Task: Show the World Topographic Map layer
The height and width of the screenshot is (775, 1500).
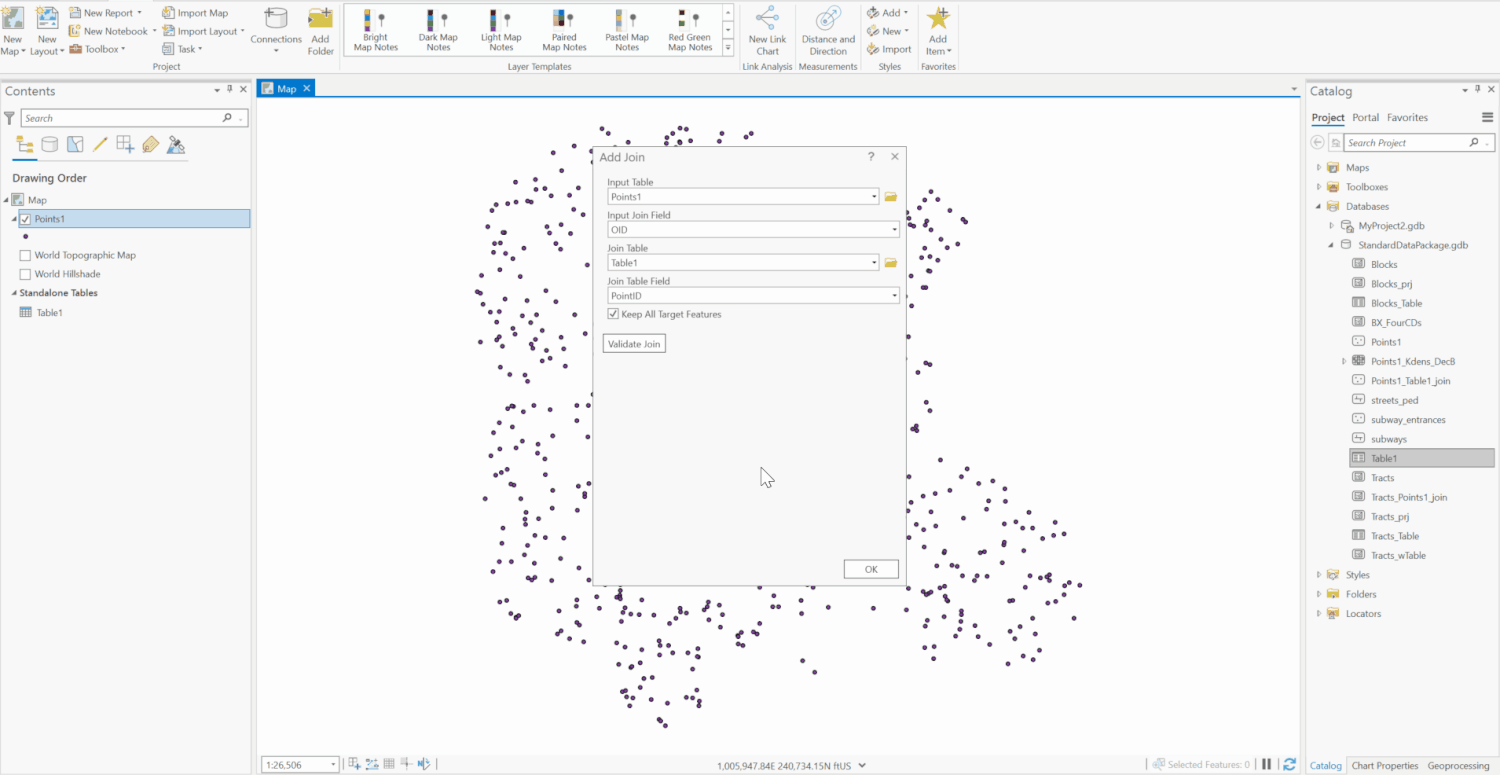Action: click(26, 255)
